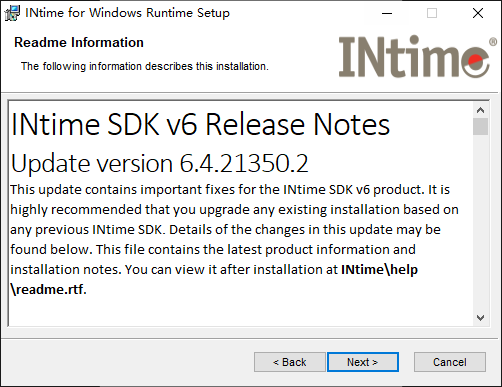Click the readme scrollbar thumb
Screen dimensions: 502x387
click(x=480, y=126)
